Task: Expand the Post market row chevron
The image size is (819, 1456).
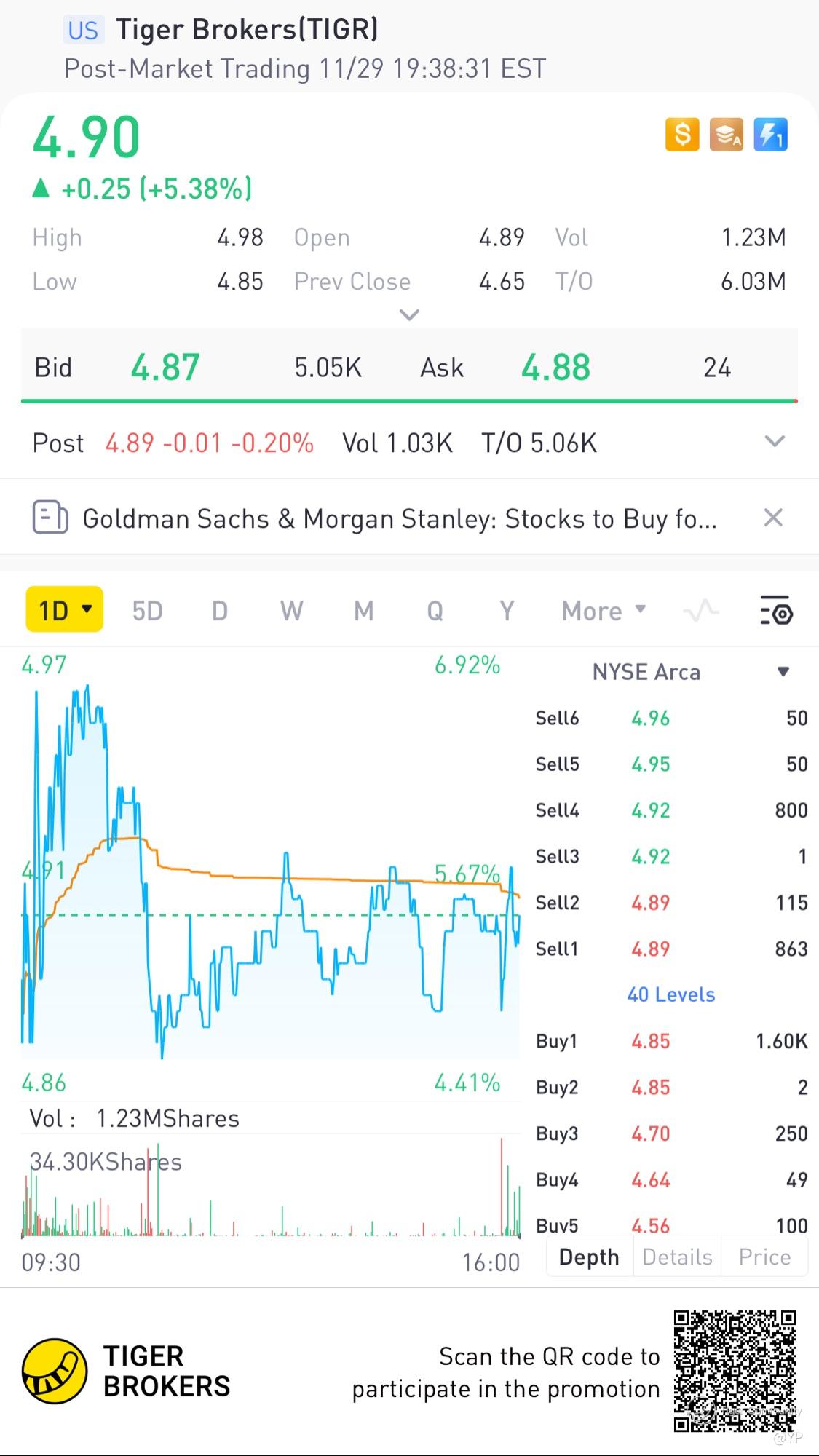Action: pyautogui.click(x=775, y=441)
